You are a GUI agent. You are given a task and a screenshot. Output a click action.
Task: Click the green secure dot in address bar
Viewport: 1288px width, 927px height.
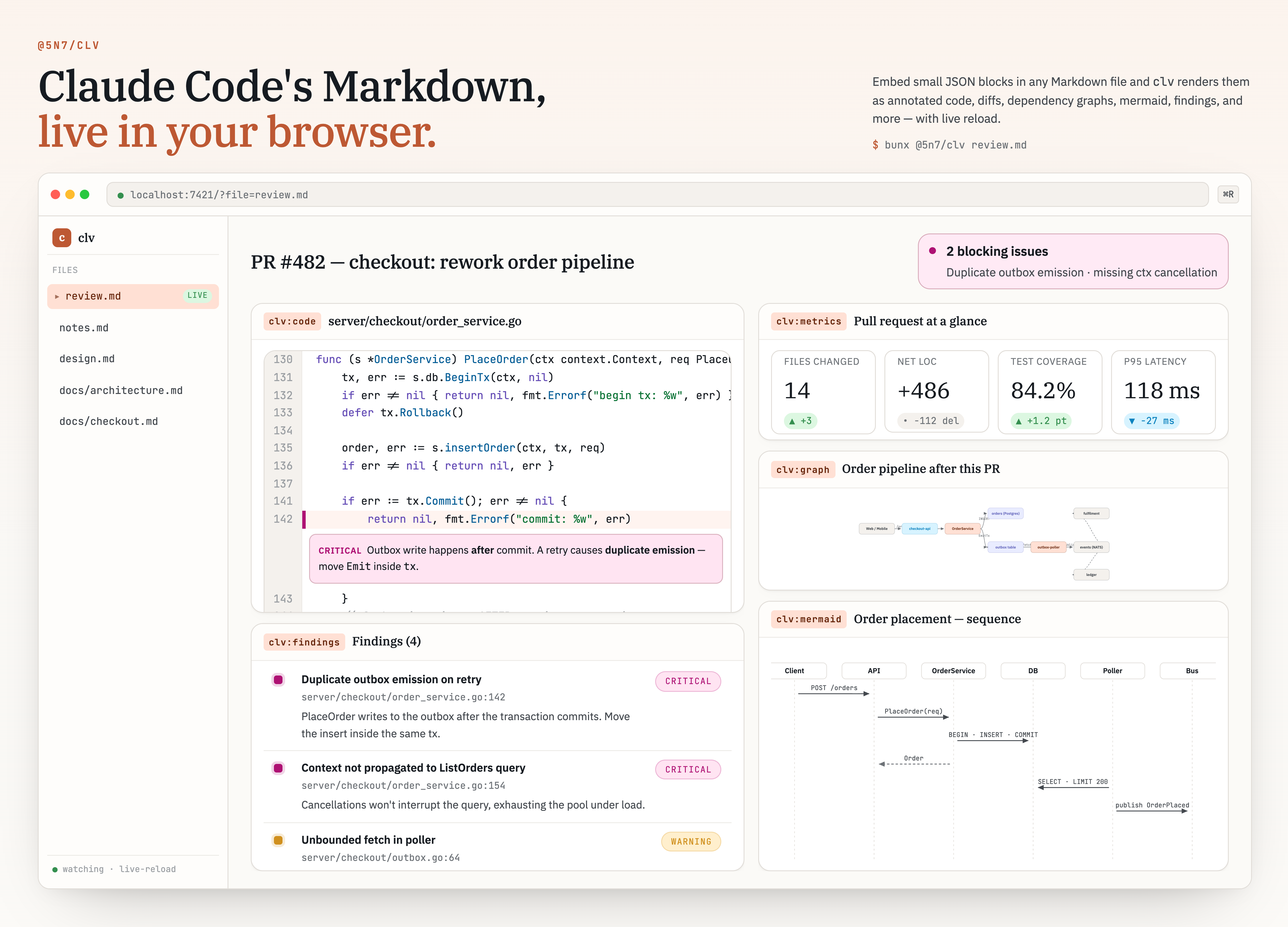(120, 195)
